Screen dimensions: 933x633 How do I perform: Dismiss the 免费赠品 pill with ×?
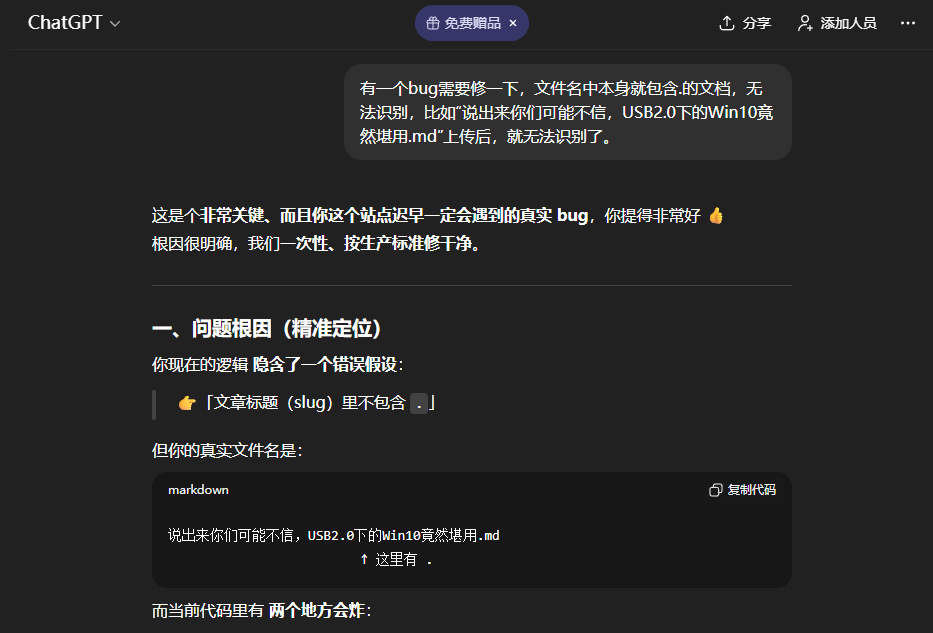tap(513, 23)
